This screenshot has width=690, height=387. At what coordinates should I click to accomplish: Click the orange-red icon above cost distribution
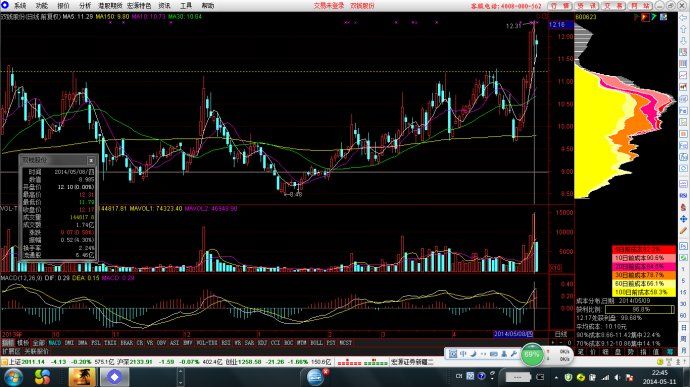pos(645,17)
